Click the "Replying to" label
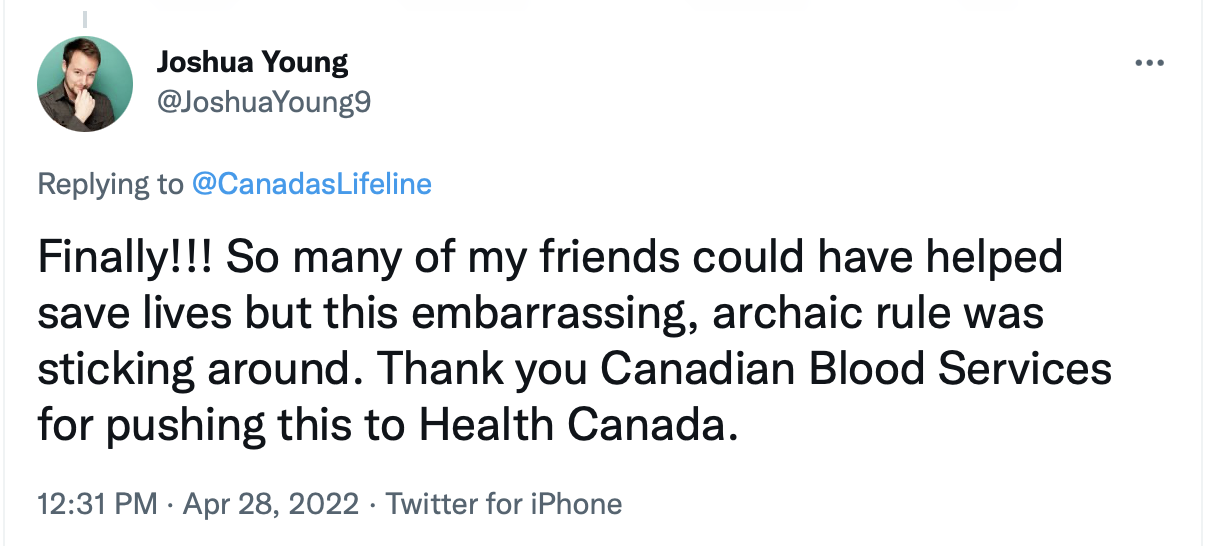The height and width of the screenshot is (546, 1208). 110,184
